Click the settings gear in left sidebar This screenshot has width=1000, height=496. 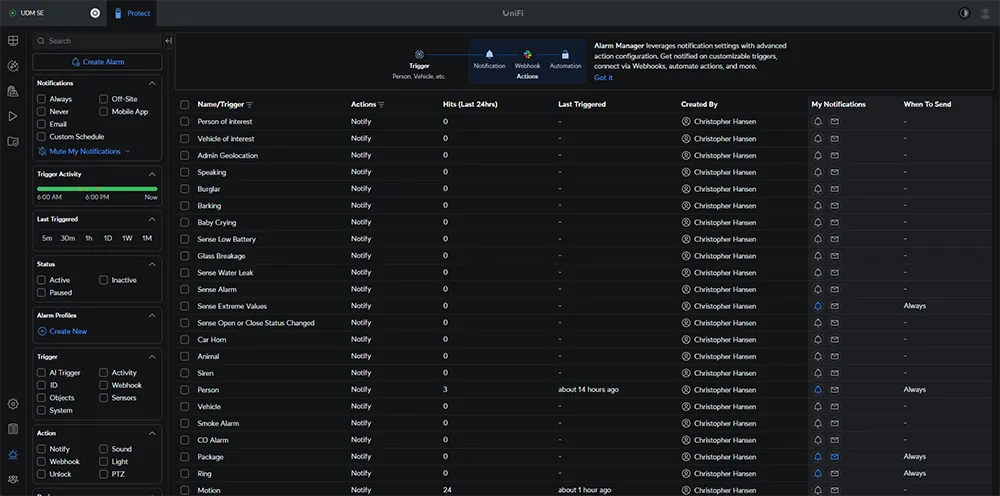pyautogui.click(x=13, y=404)
